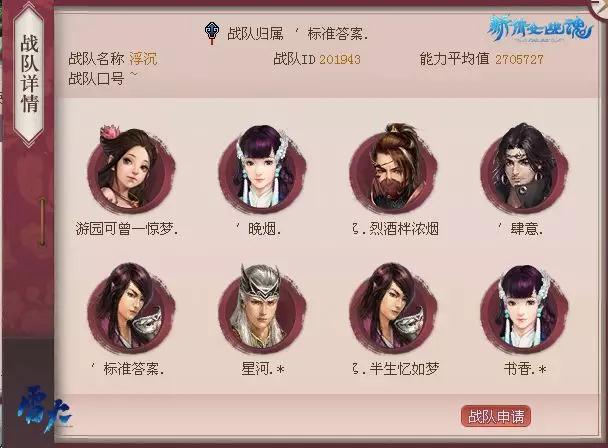Click the 战队申请 button
This screenshot has height=448, width=608.
point(496,416)
